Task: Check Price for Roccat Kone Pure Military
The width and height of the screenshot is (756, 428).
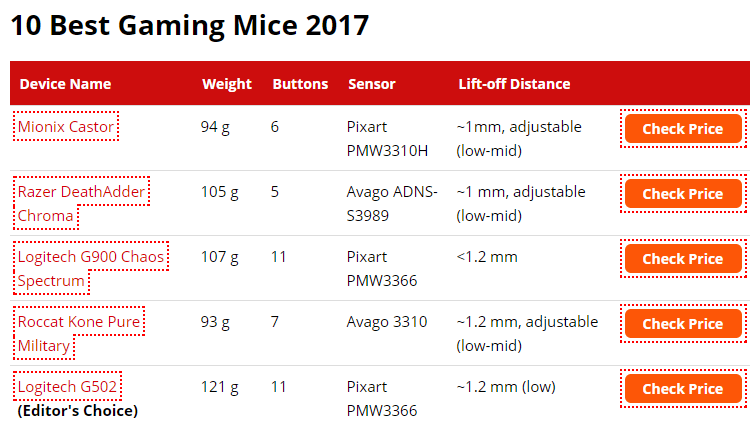Action: pos(683,324)
